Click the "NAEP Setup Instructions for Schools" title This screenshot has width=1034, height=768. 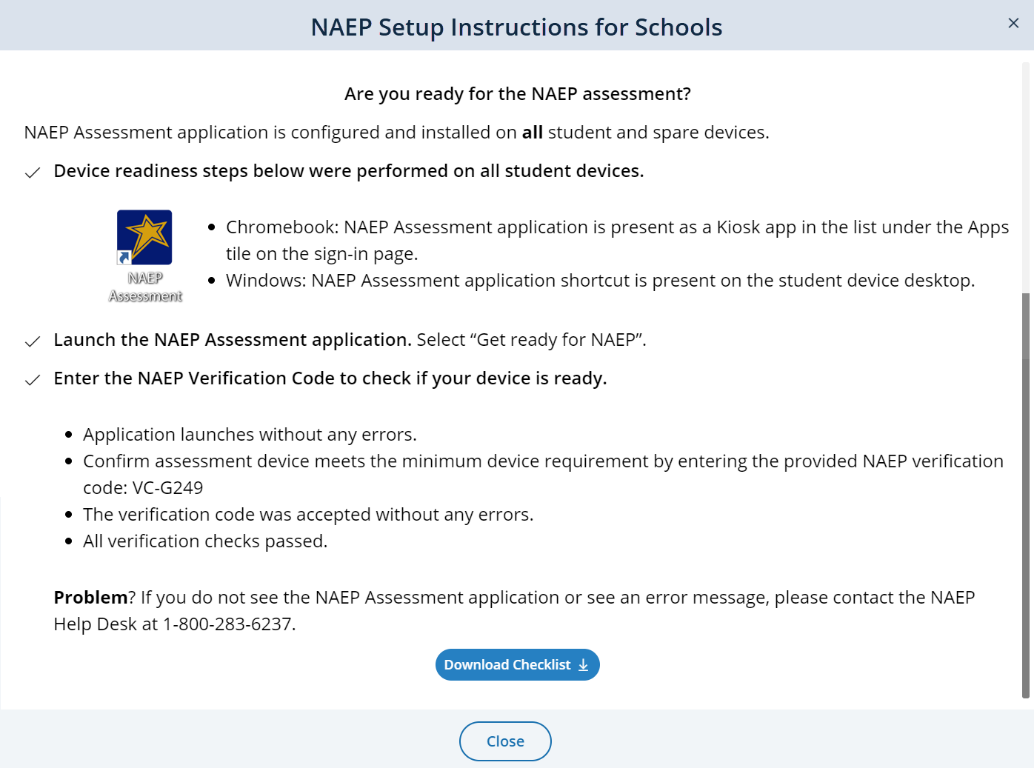(516, 27)
